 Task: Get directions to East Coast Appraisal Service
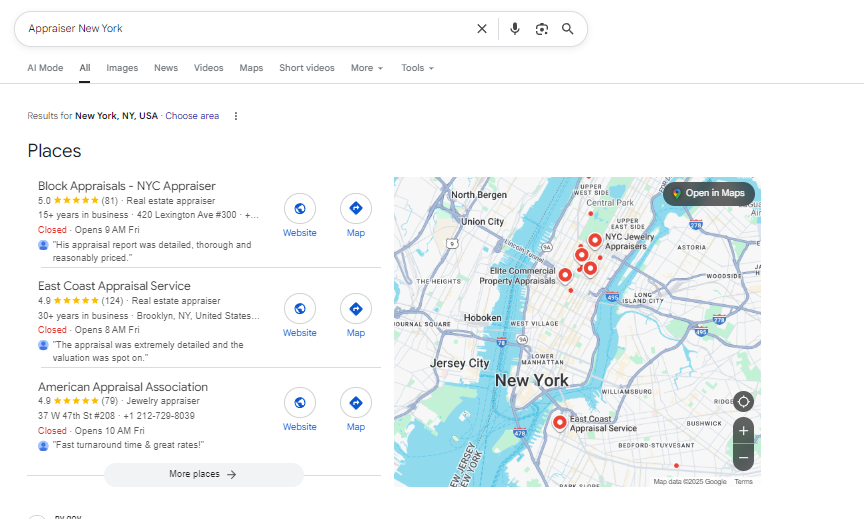click(x=355, y=309)
